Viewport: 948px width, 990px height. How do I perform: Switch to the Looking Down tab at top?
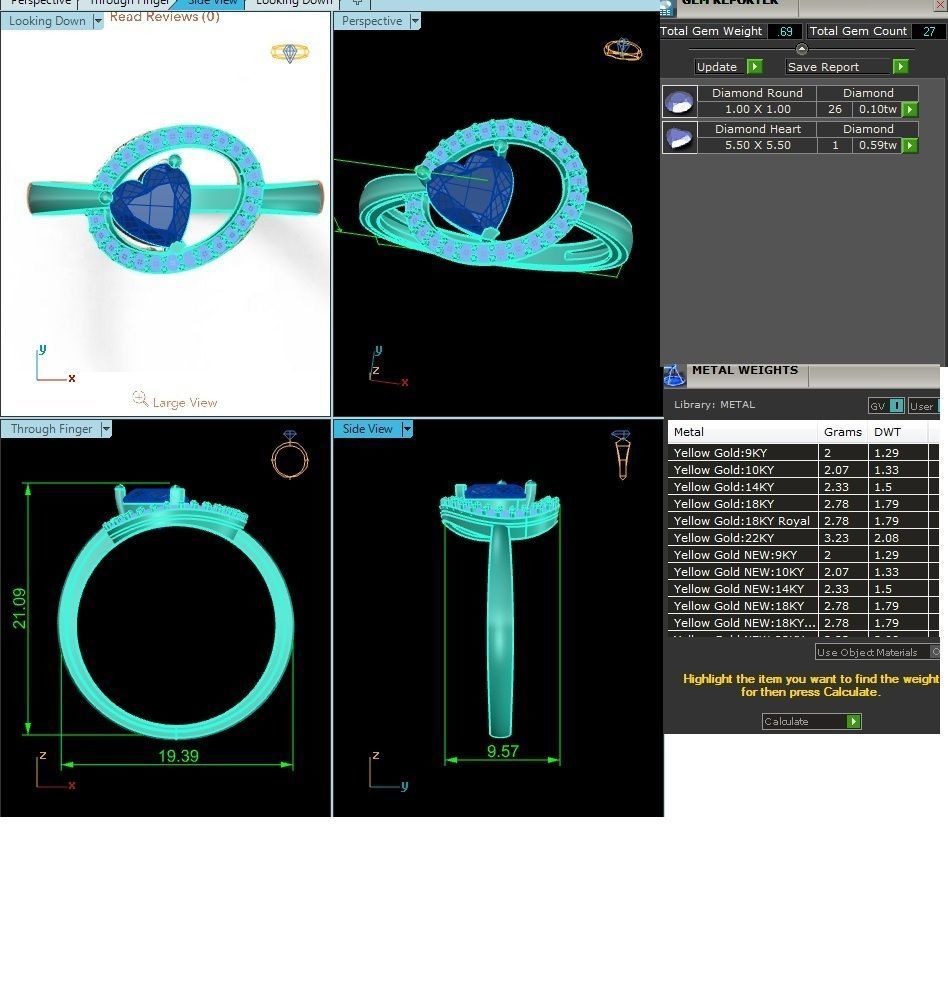[x=294, y=3]
